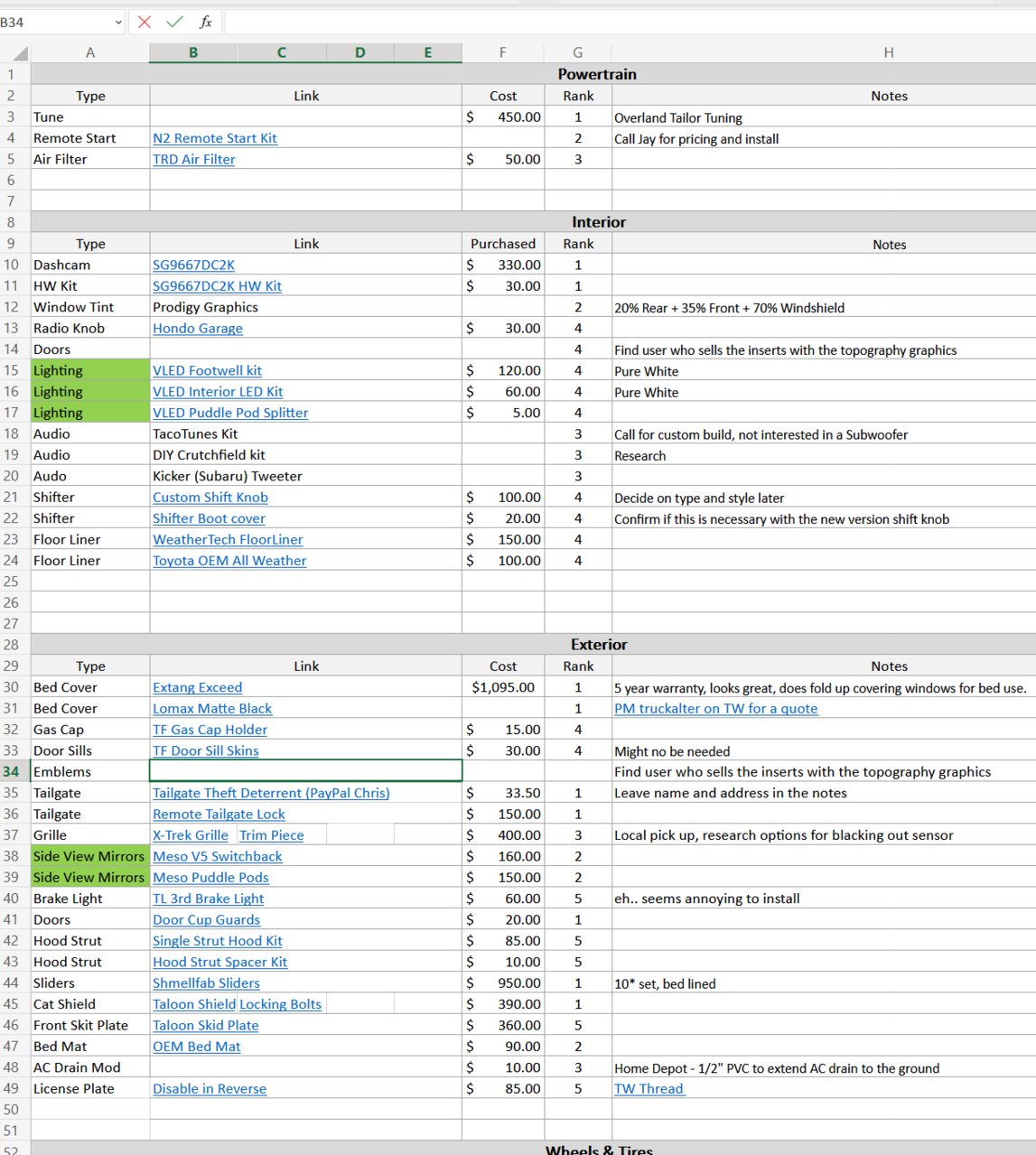Select column H header
The height and width of the screenshot is (1155, 1036).
(x=889, y=53)
